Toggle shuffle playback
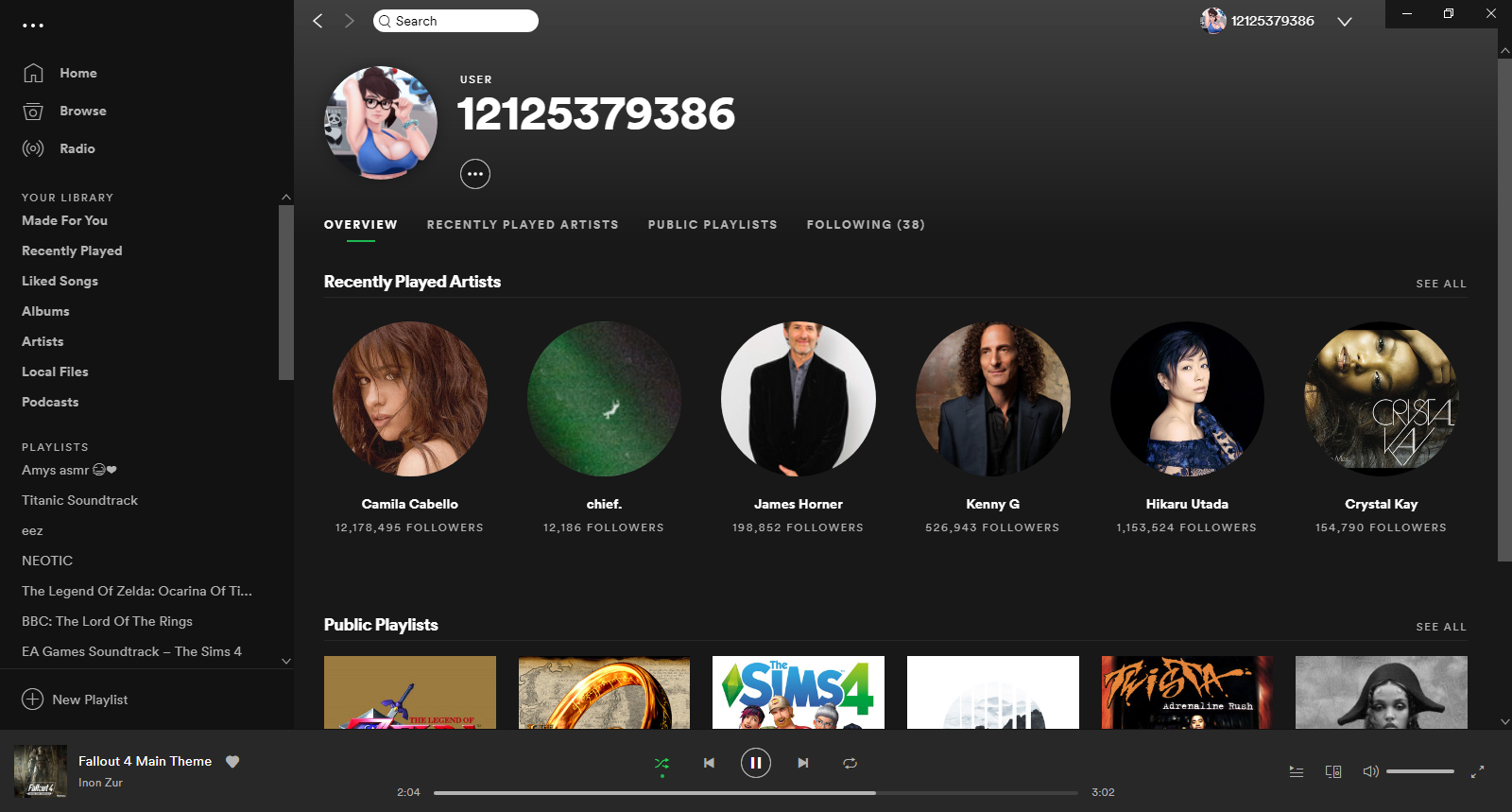Viewport: 1512px width, 812px height. 661,763
